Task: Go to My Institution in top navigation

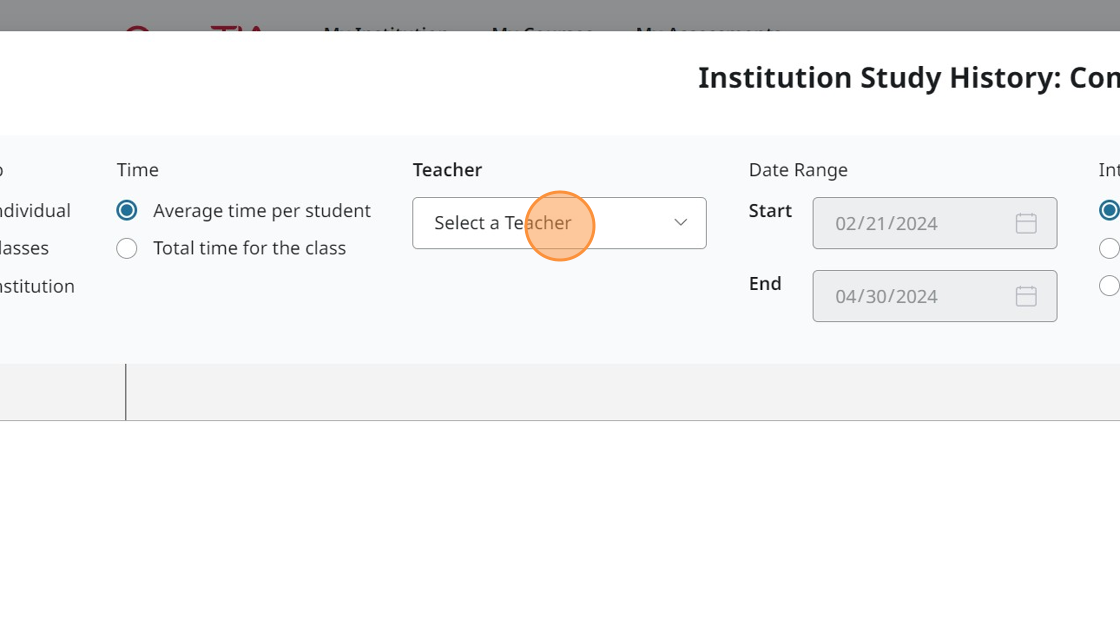Action: [386, 30]
